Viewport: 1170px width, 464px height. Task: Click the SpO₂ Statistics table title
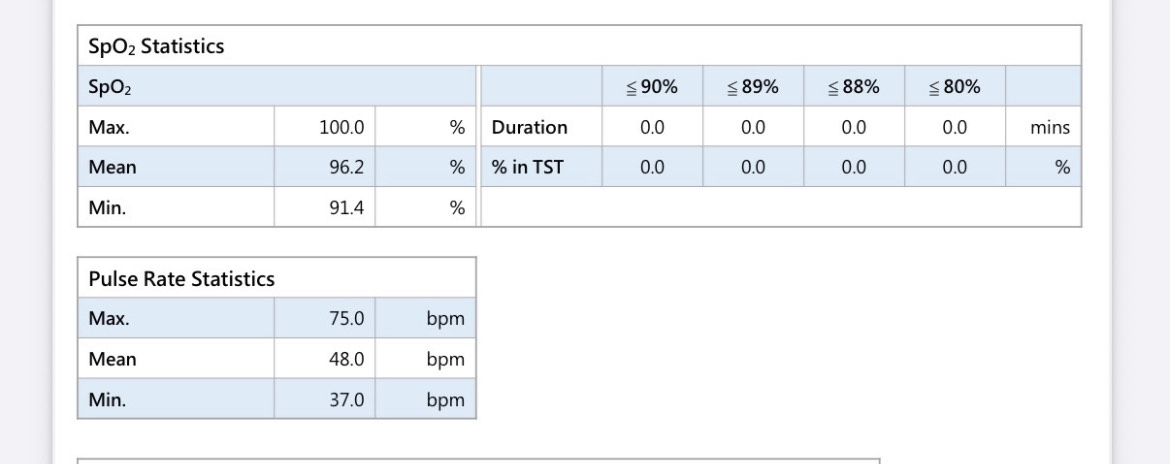pos(155,46)
